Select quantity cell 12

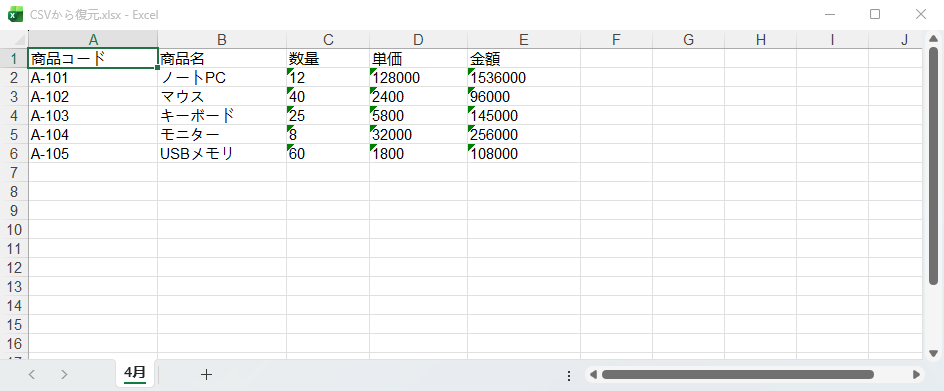coord(328,78)
